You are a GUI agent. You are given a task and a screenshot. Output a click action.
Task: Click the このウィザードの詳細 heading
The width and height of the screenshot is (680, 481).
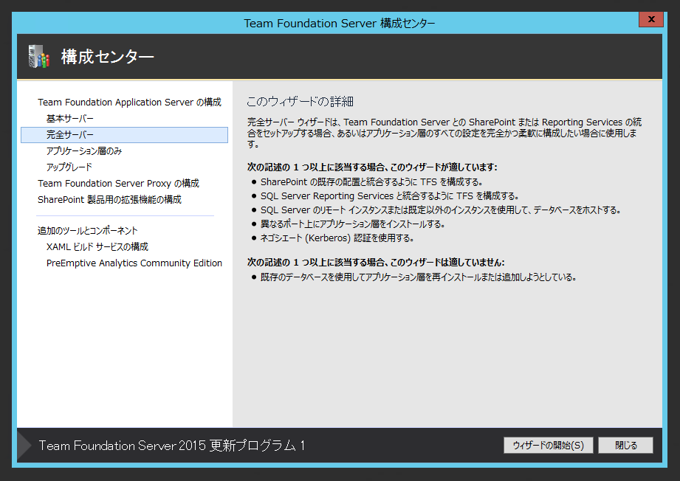click(x=300, y=101)
